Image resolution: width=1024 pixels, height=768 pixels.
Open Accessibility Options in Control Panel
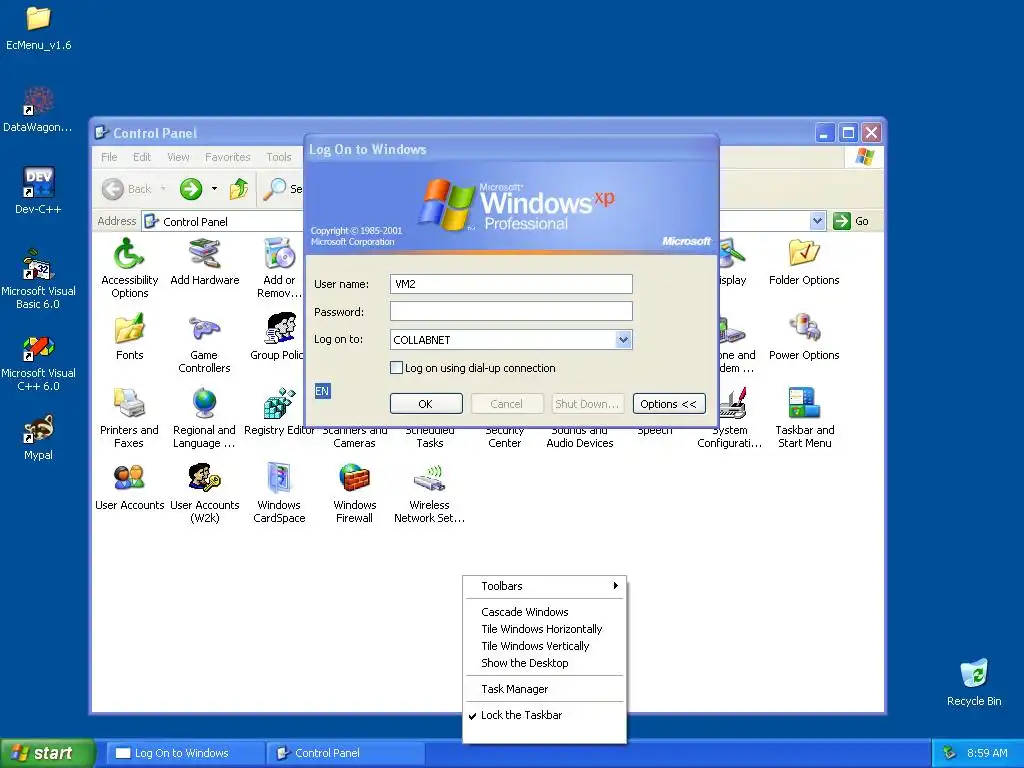click(x=129, y=268)
